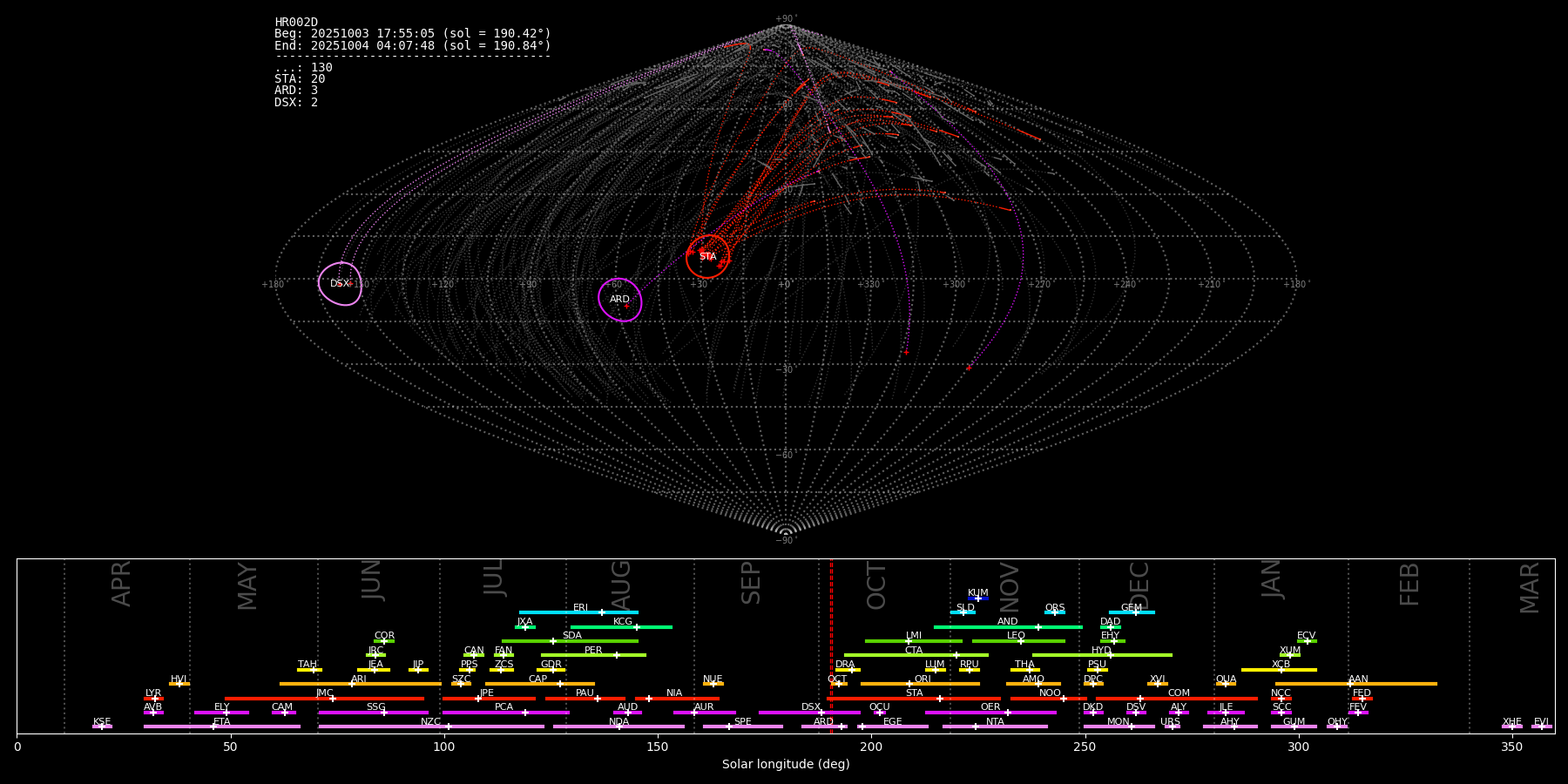The height and width of the screenshot is (784, 1568).
Task: Click the PER shower activity bar
Action: coord(593,655)
